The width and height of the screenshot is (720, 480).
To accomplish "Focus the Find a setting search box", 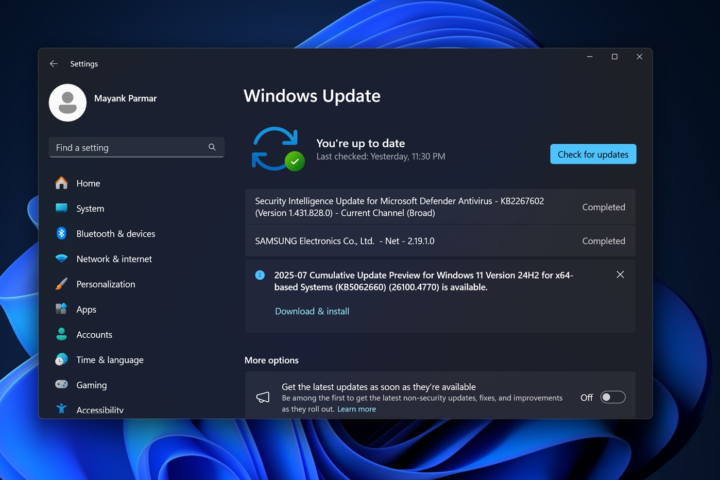I will coord(136,147).
